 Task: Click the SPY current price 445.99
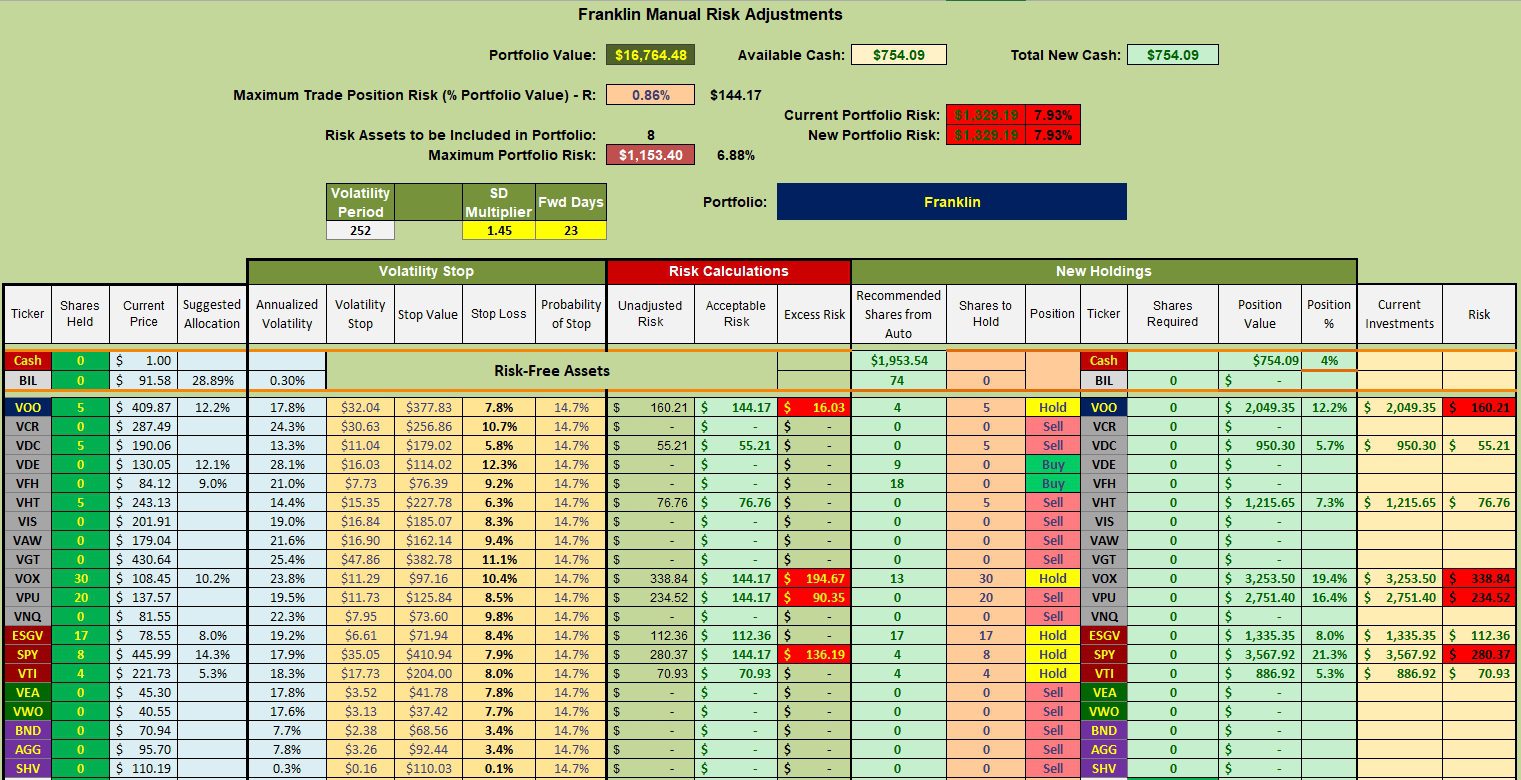[144, 655]
